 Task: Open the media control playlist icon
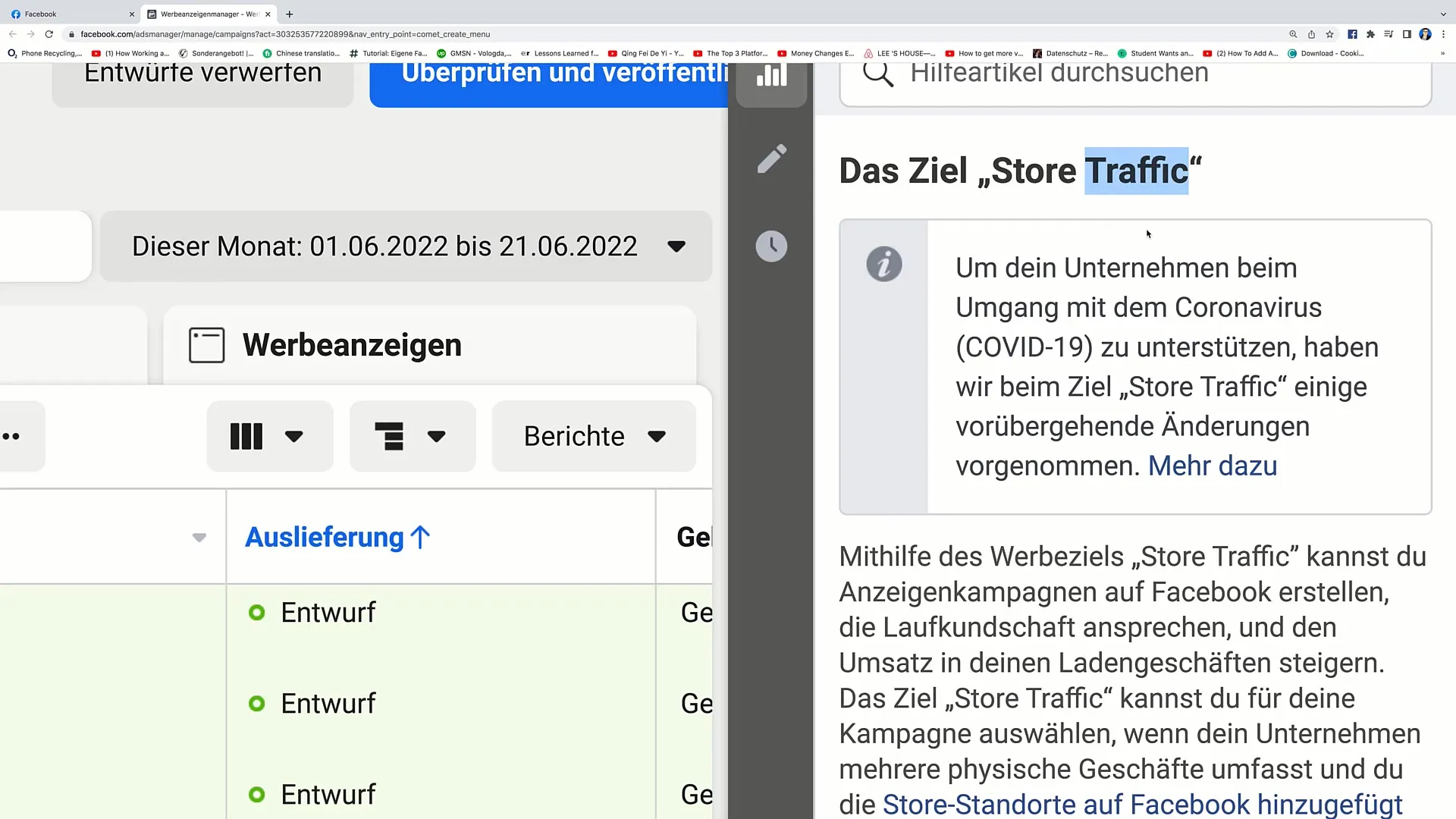[x=1389, y=34]
